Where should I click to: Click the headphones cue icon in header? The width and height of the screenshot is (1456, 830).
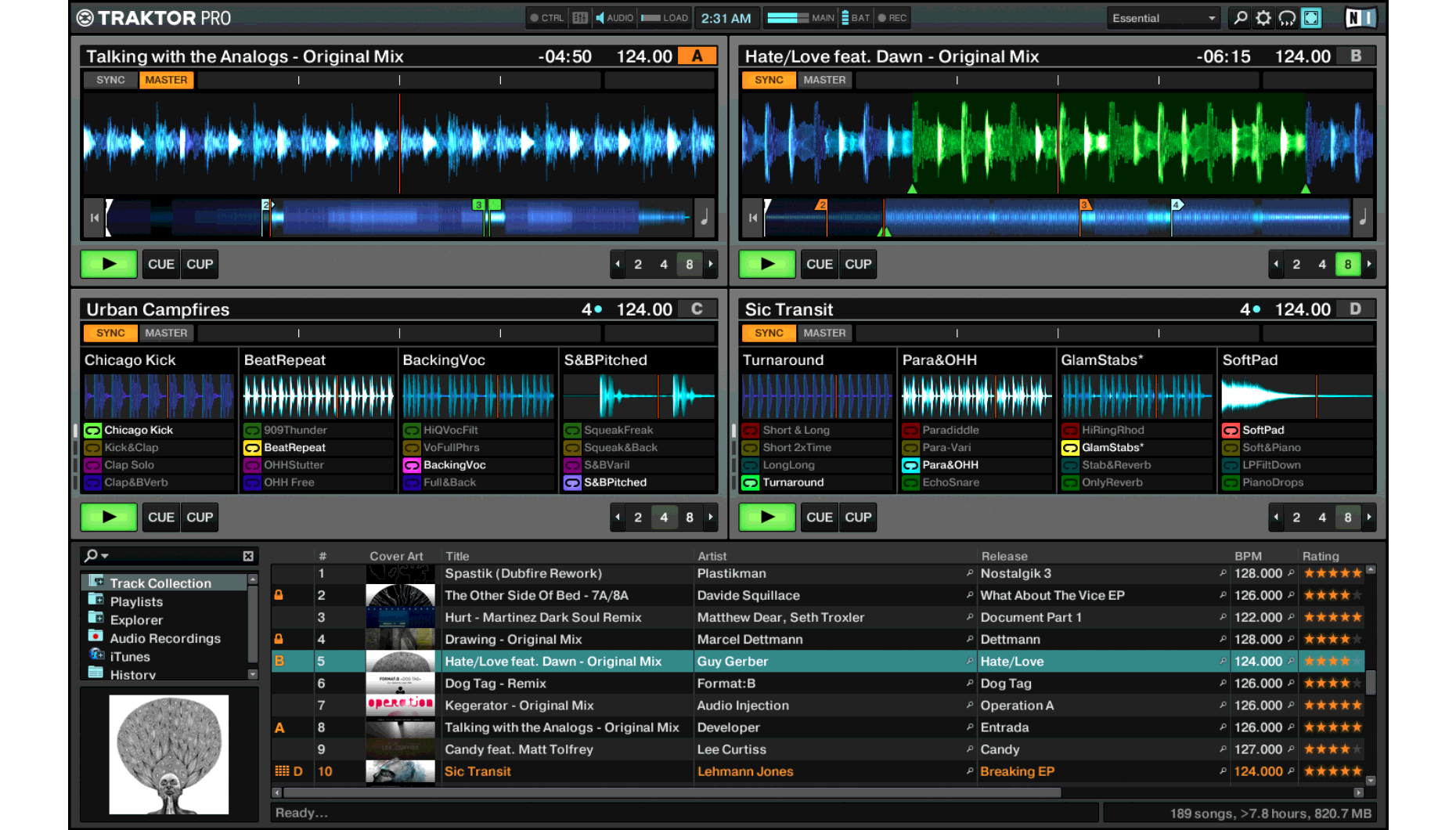(1287, 18)
